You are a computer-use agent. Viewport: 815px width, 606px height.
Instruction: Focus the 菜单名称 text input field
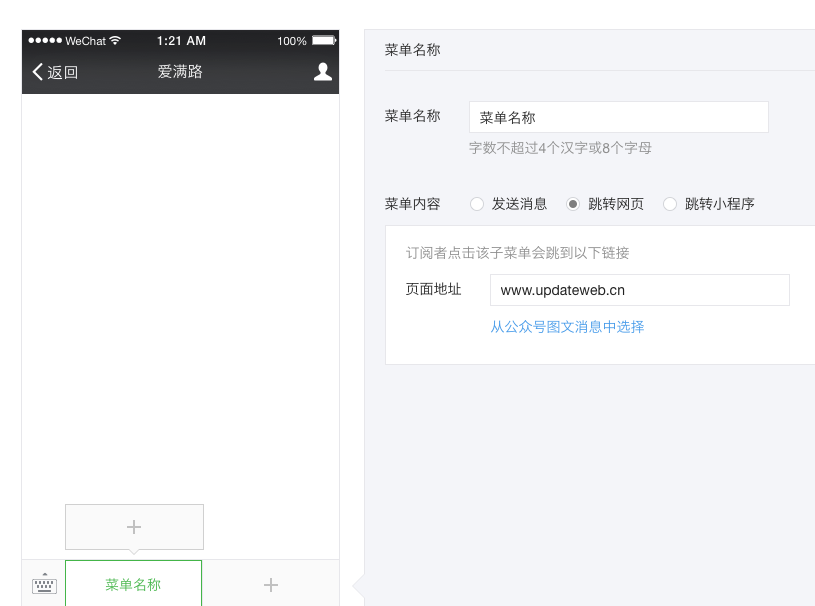pos(618,117)
